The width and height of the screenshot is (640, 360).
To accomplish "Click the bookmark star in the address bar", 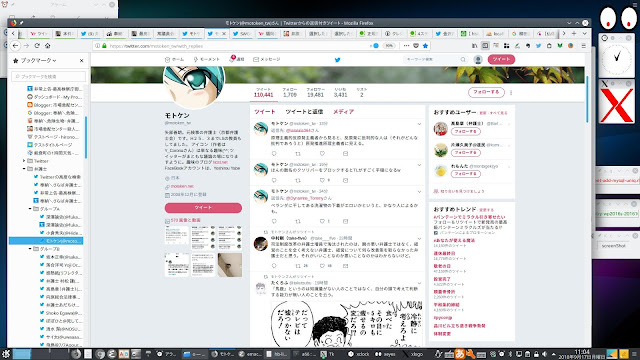I will pyautogui.click(x=425, y=46).
